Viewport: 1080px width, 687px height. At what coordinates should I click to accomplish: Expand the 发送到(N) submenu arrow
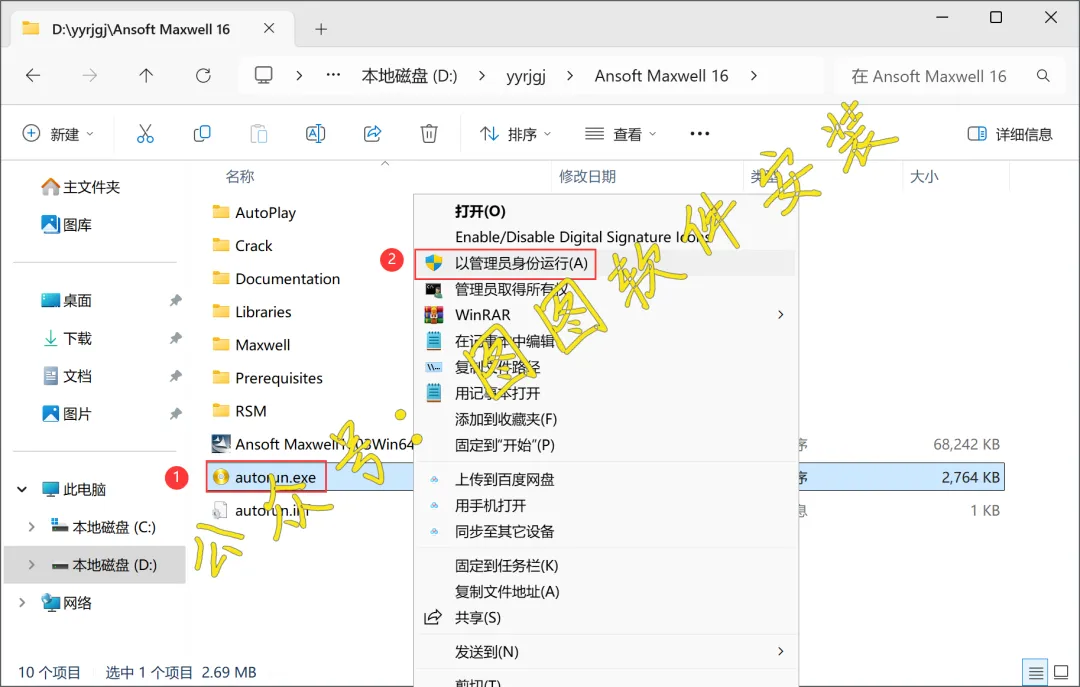(780, 651)
